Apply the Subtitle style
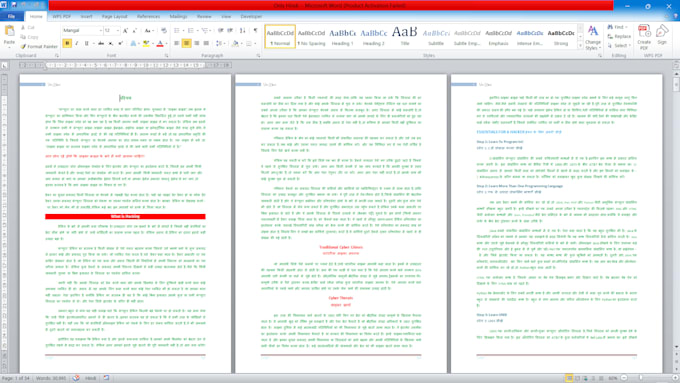680x383 pixels. pyautogui.click(x=436, y=36)
